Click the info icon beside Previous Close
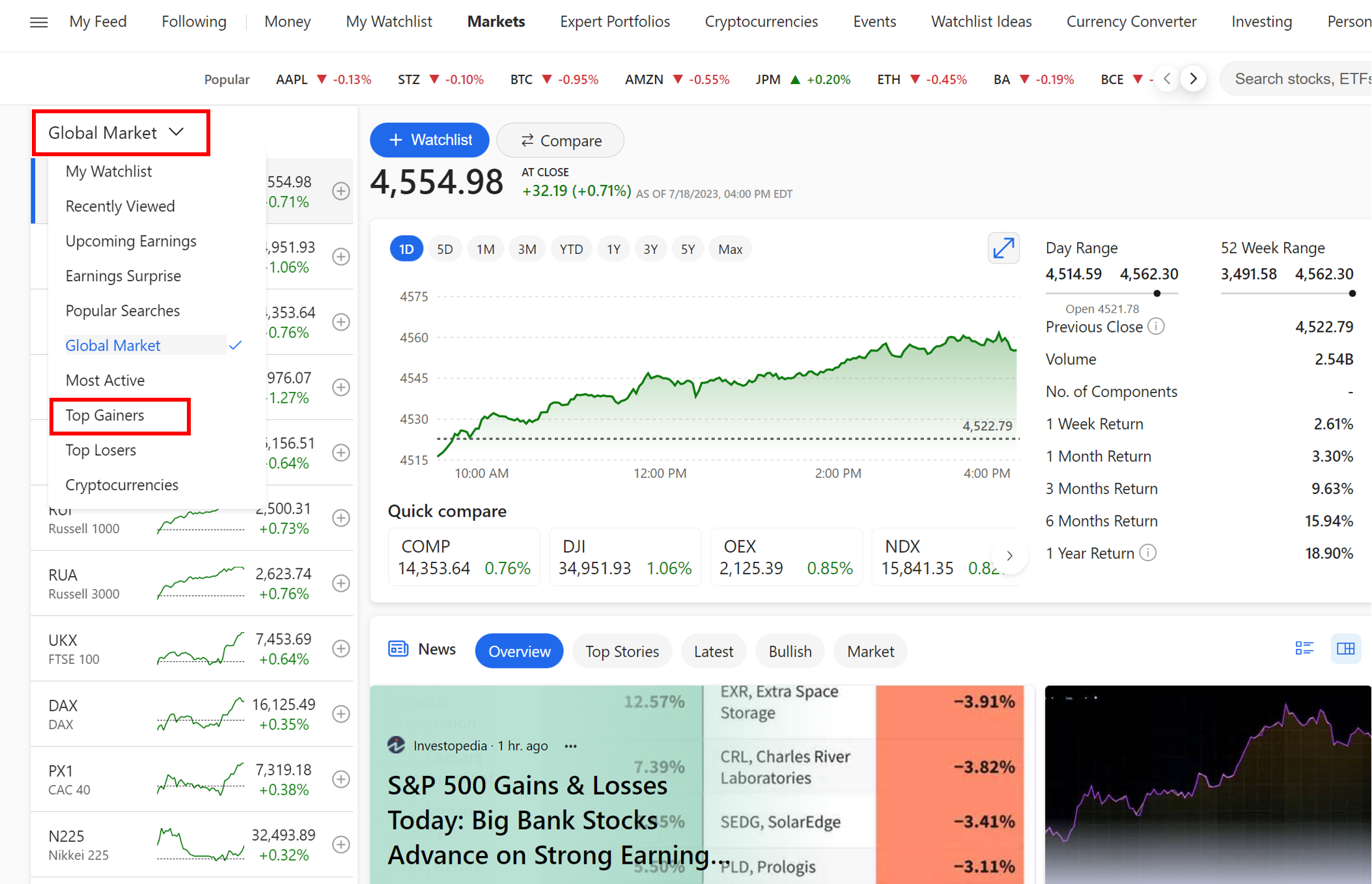 coord(1156,326)
